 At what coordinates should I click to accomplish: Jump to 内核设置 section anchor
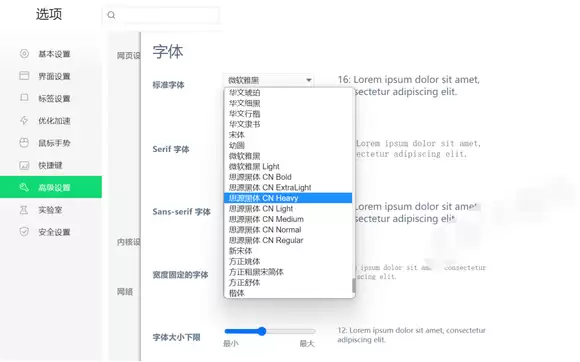click(x=128, y=242)
